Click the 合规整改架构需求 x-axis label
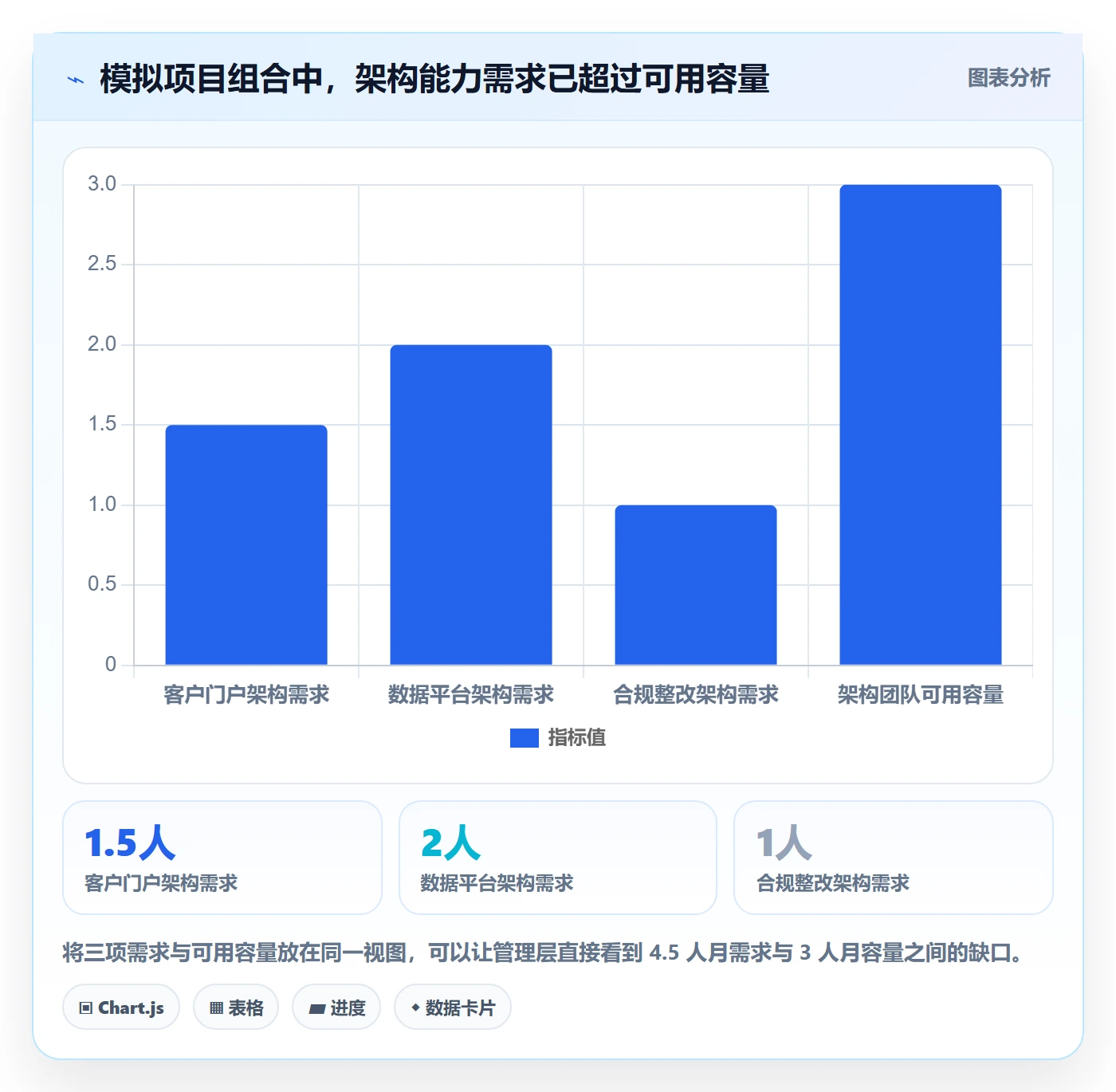Viewport: 1116px width, 1092px height. click(696, 695)
